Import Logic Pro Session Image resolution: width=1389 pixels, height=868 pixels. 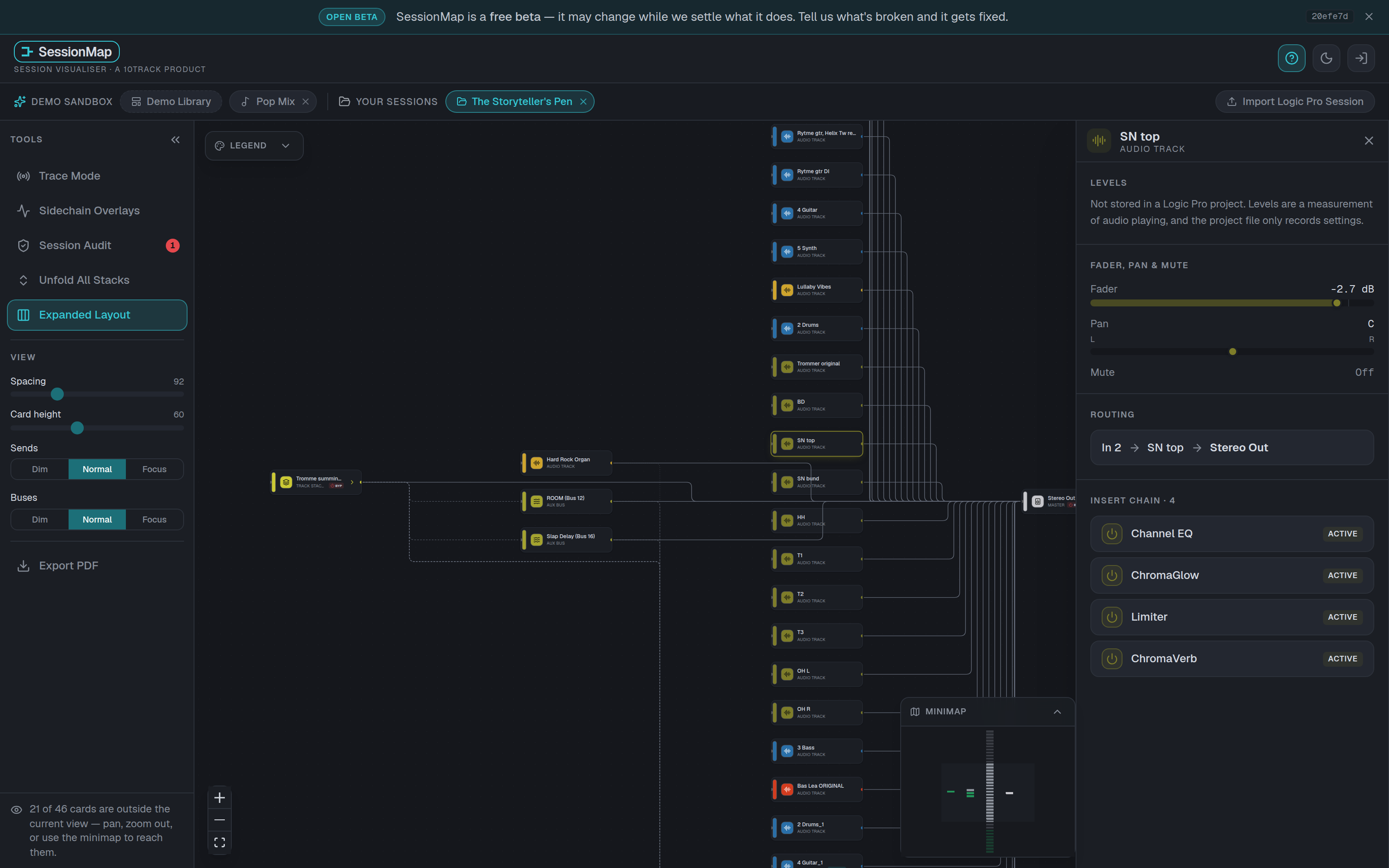pos(1295,102)
